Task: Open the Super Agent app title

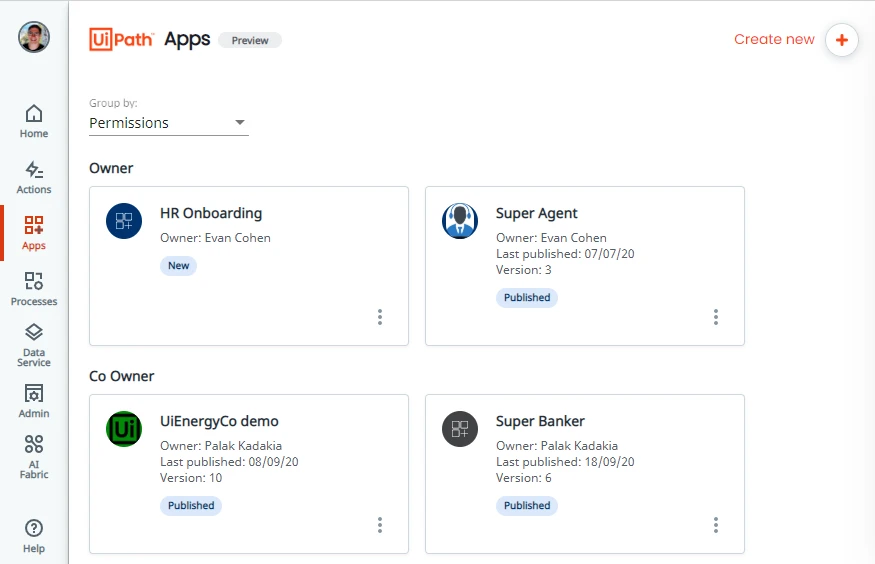Action: 537,213
